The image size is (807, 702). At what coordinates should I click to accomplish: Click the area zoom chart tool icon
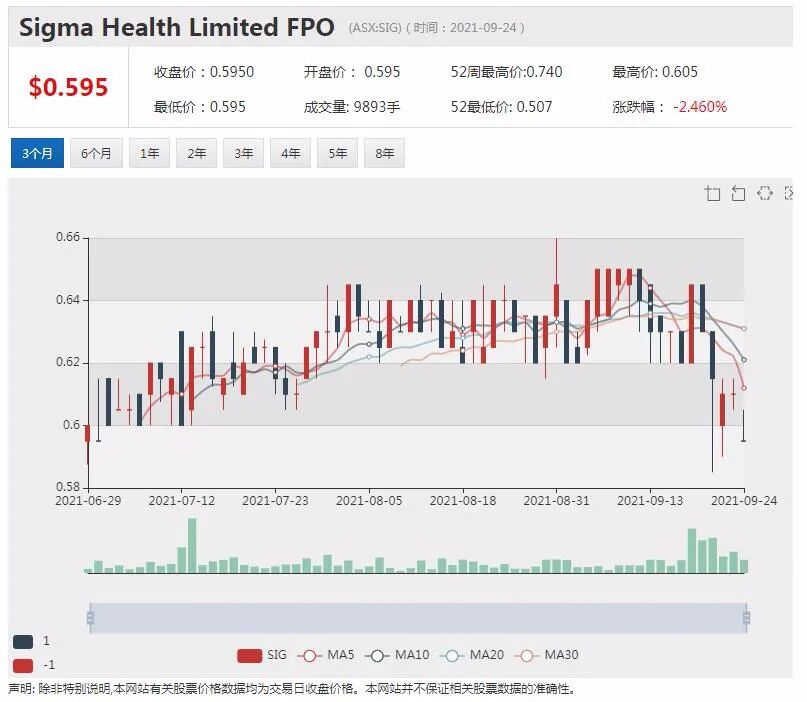point(712,194)
